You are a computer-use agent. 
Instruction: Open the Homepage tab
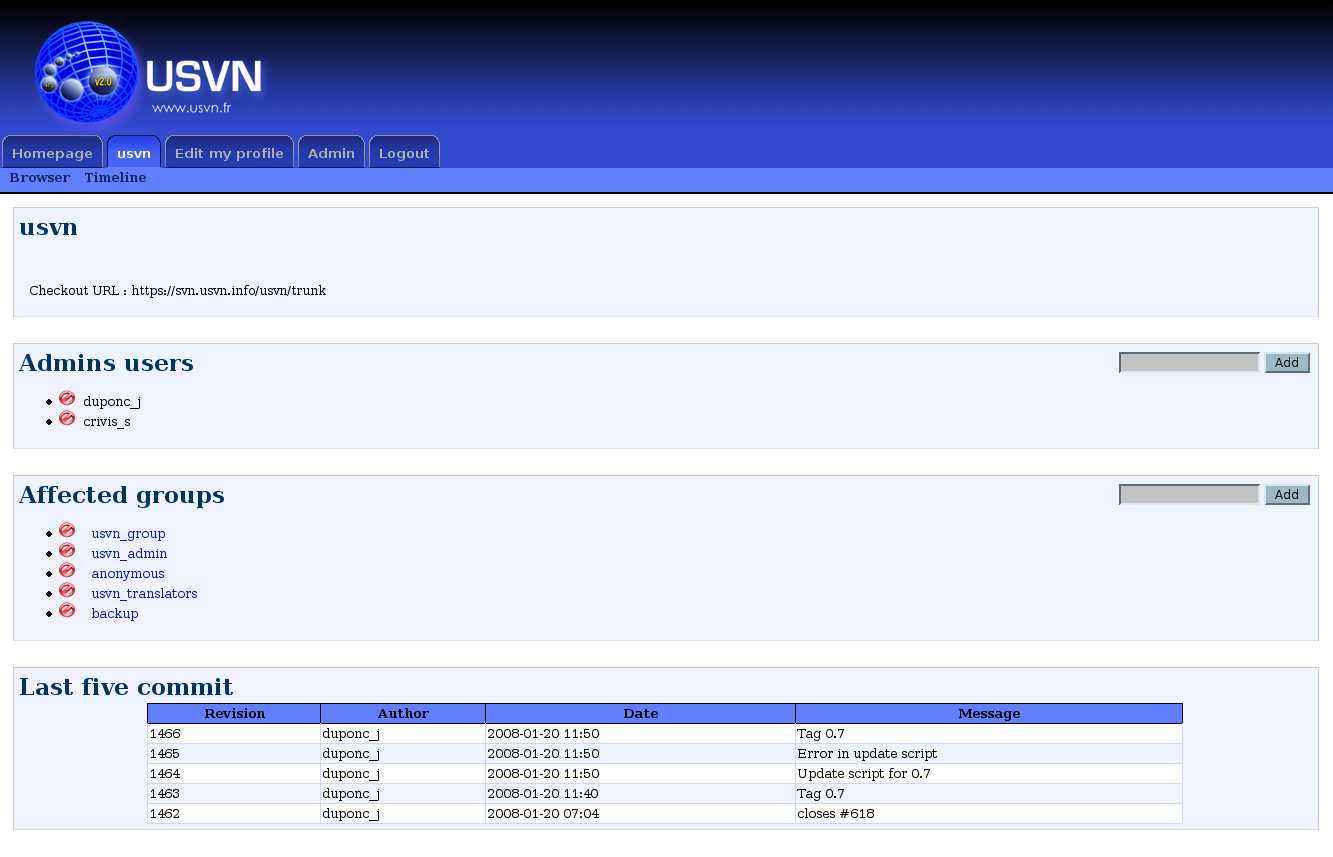[52, 153]
